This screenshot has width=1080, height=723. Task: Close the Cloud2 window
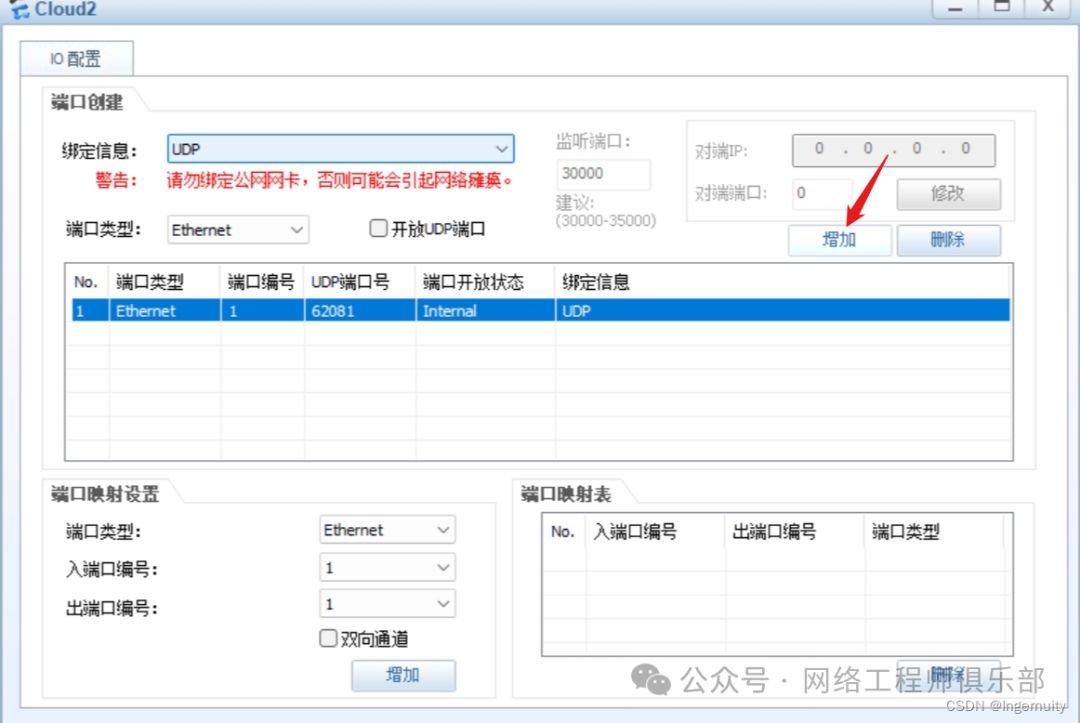[x=1048, y=8]
